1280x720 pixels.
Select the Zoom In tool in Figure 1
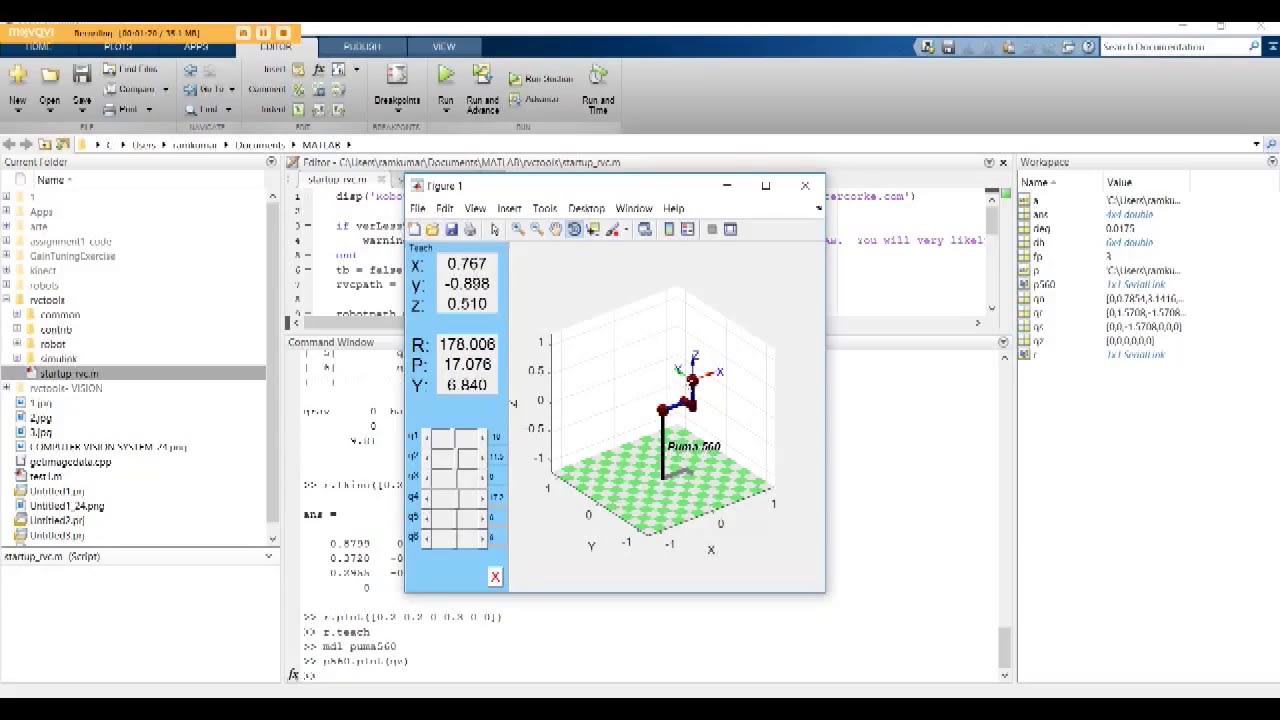(518, 229)
